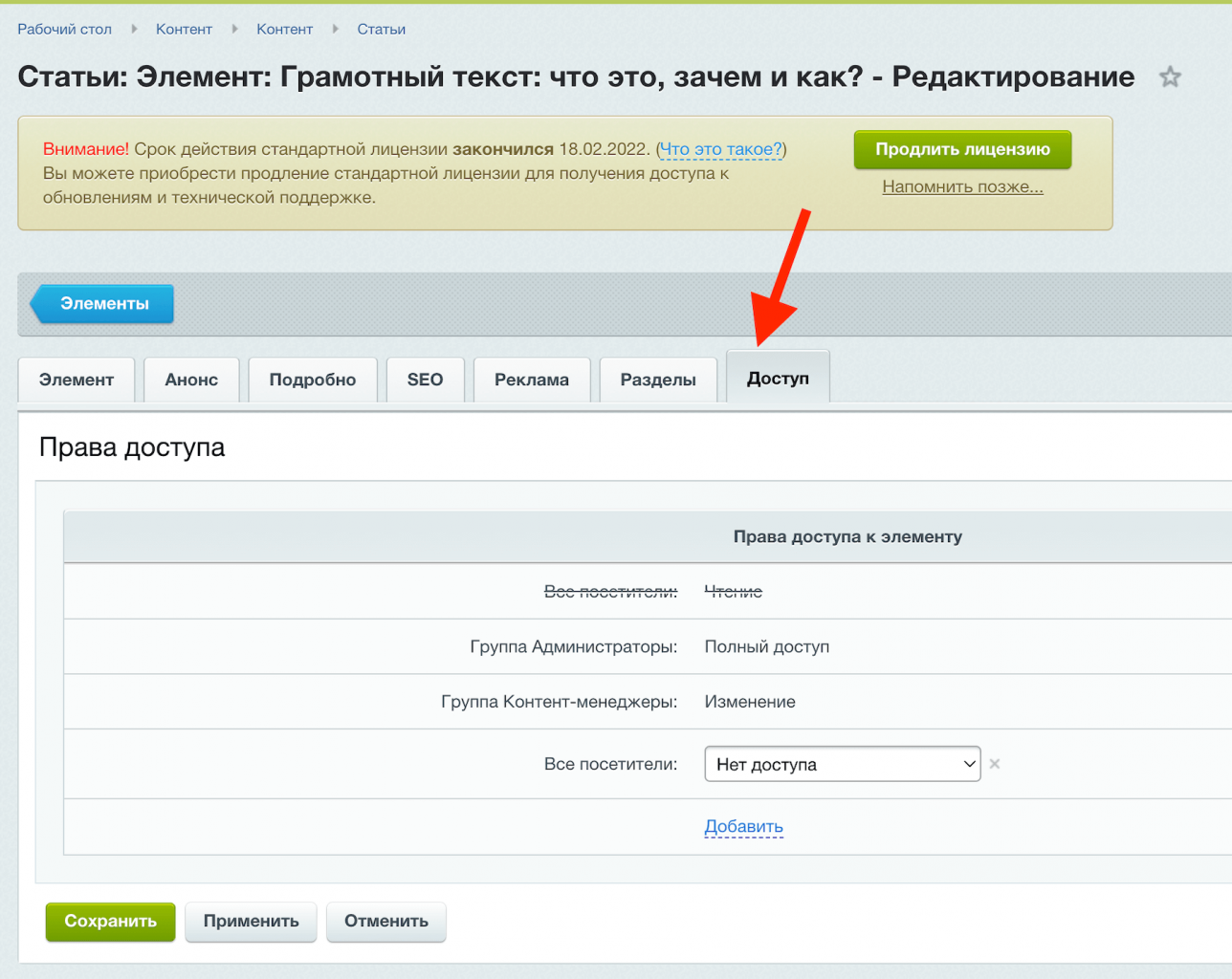Open the Рабочий стол breadcrumb
Screen dimensions: 1232x979
(64, 30)
